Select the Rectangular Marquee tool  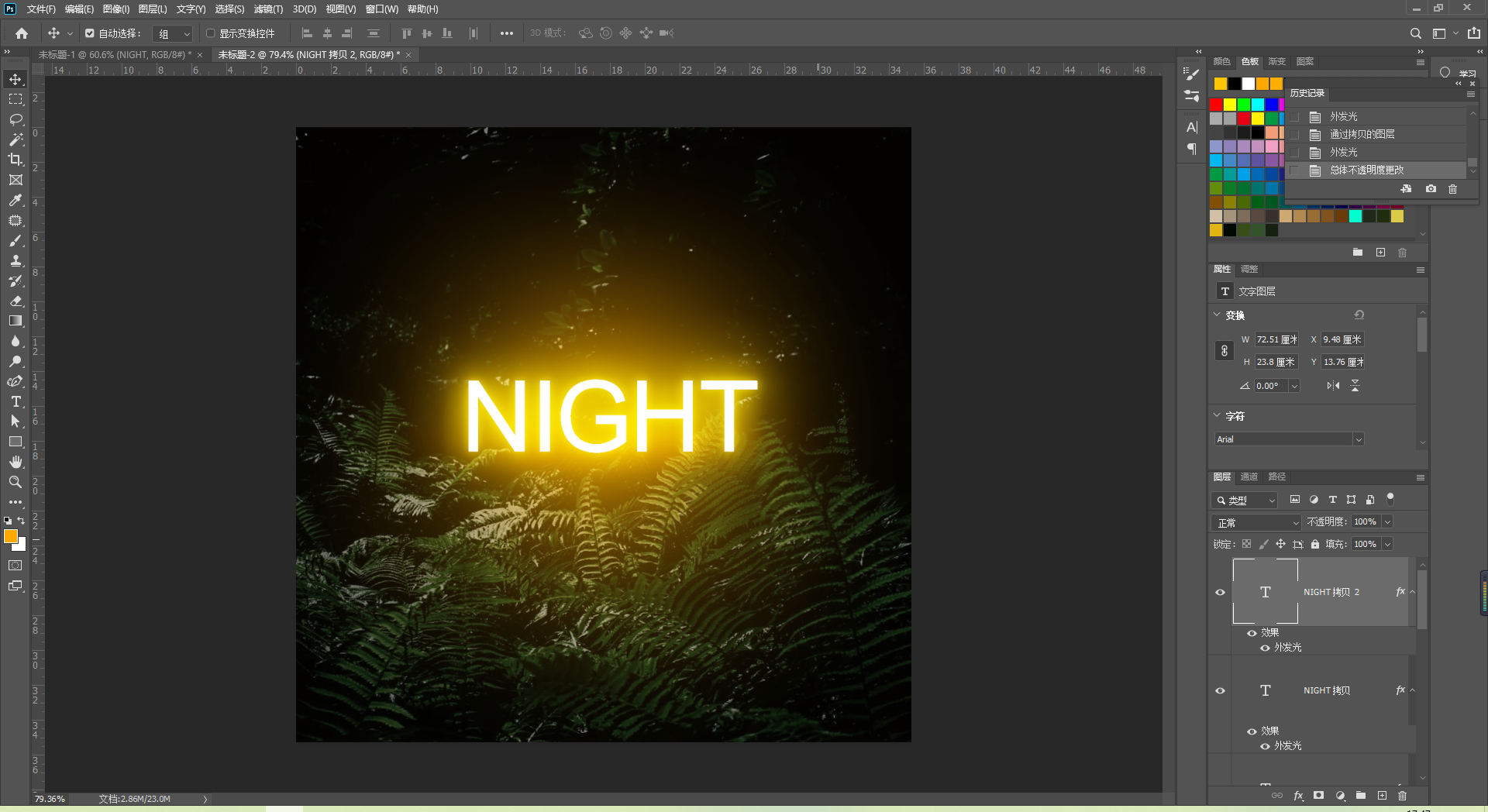(15, 99)
